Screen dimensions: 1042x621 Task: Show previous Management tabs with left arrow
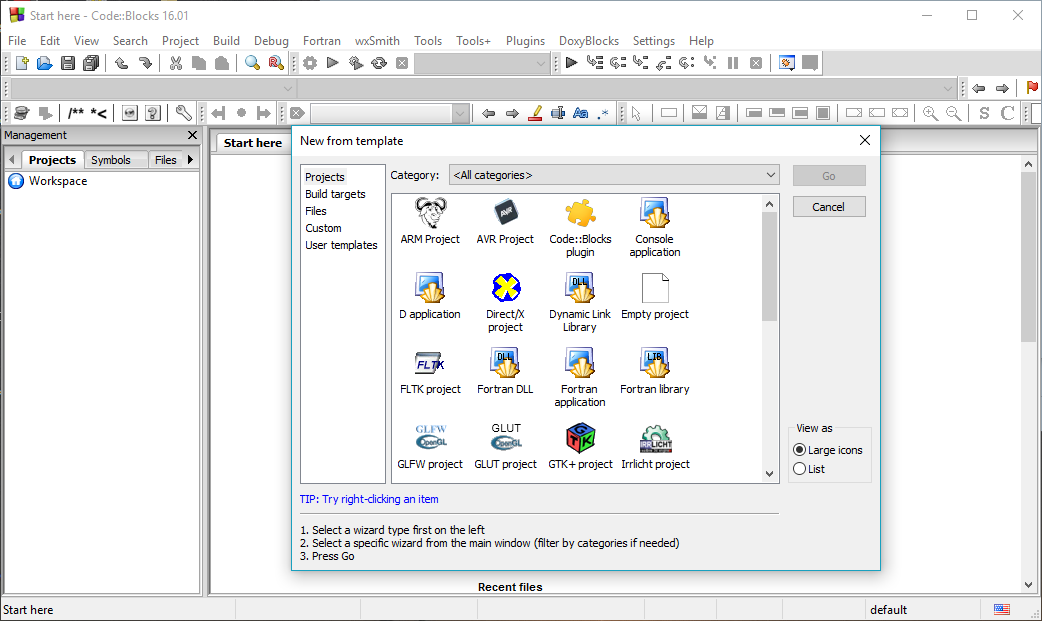pos(11,160)
